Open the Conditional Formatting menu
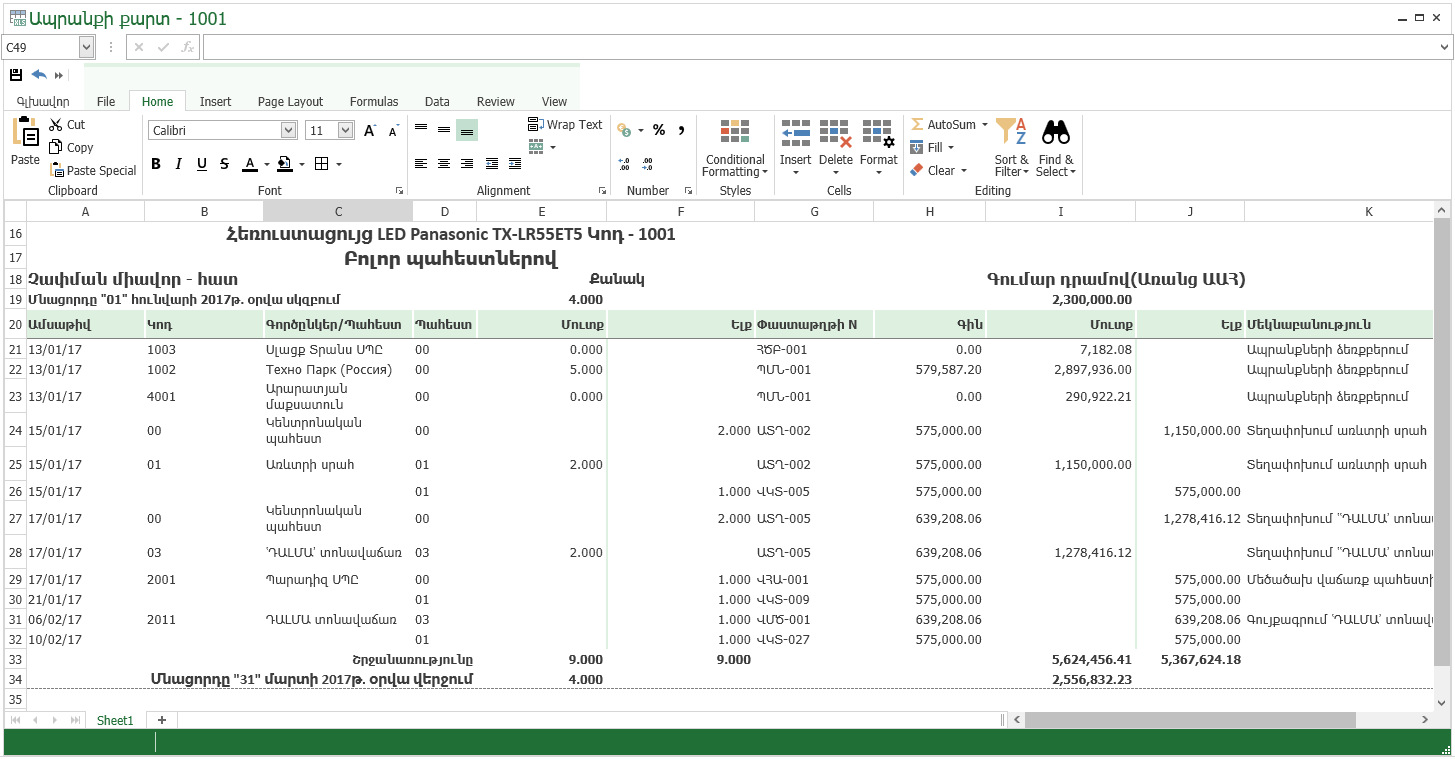1455x759 pixels. (735, 149)
